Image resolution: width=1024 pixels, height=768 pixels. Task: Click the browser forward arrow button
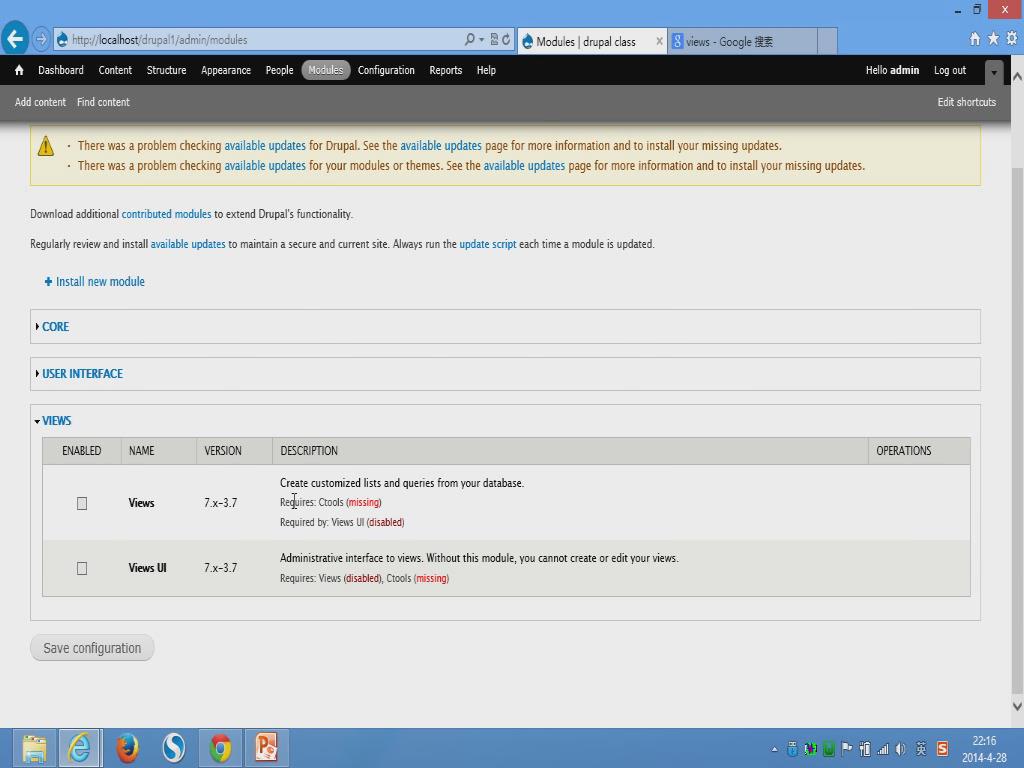point(40,39)
